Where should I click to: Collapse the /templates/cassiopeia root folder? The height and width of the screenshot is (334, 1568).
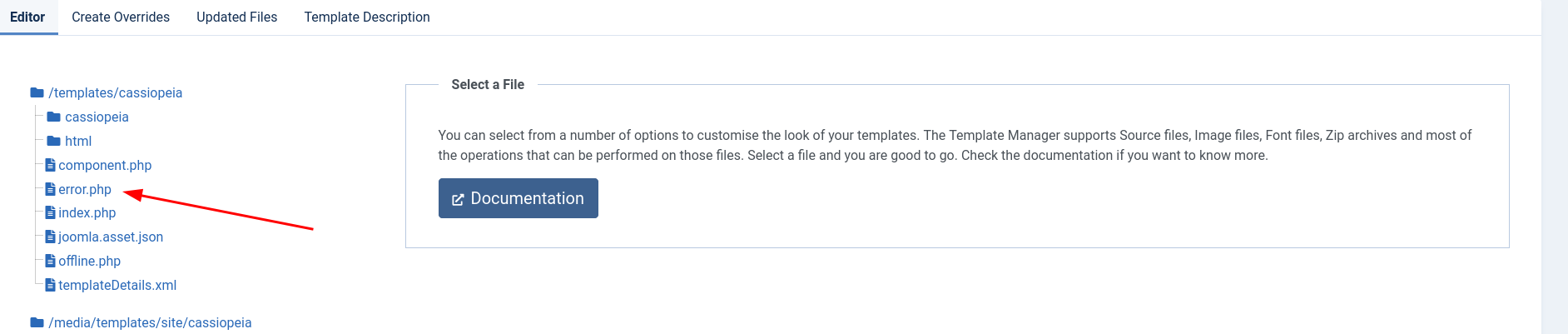(115, 92)
